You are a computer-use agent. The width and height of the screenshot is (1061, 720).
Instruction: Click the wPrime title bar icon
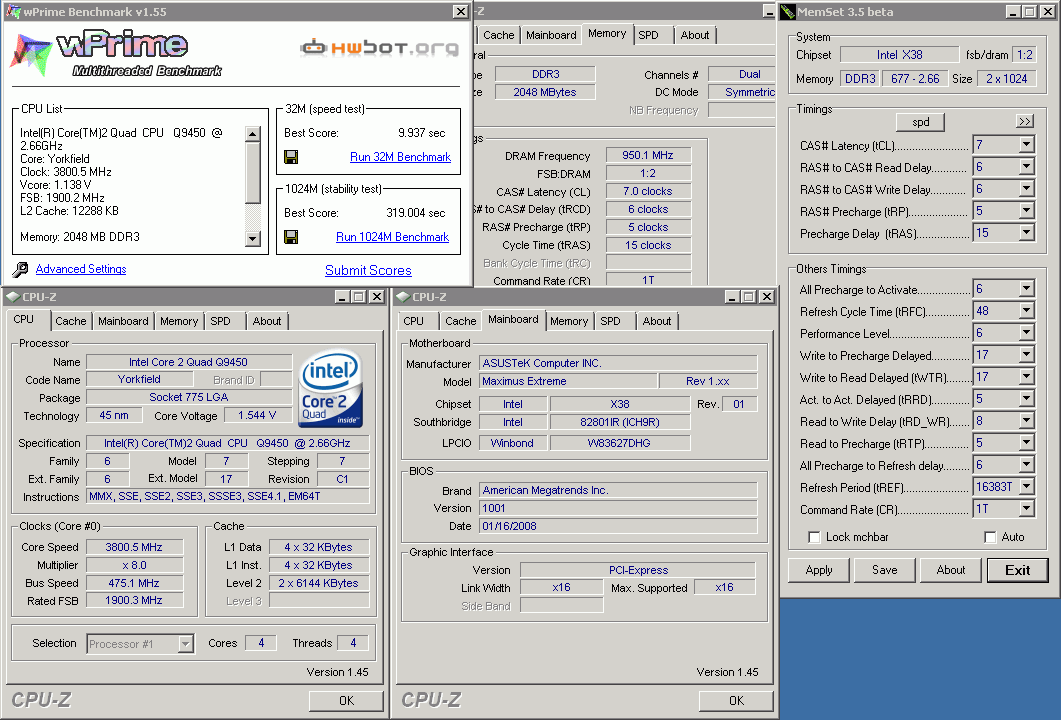(13, 12)
